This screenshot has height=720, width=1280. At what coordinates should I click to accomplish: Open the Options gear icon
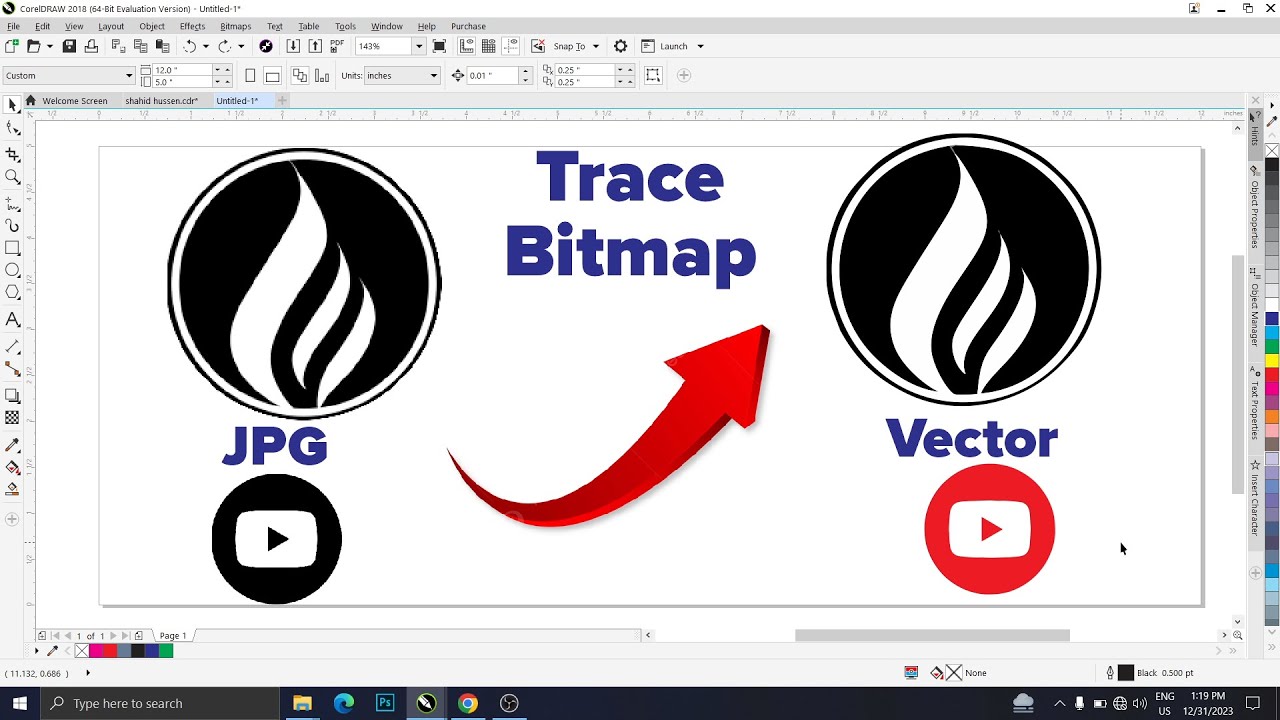[620, 46]
